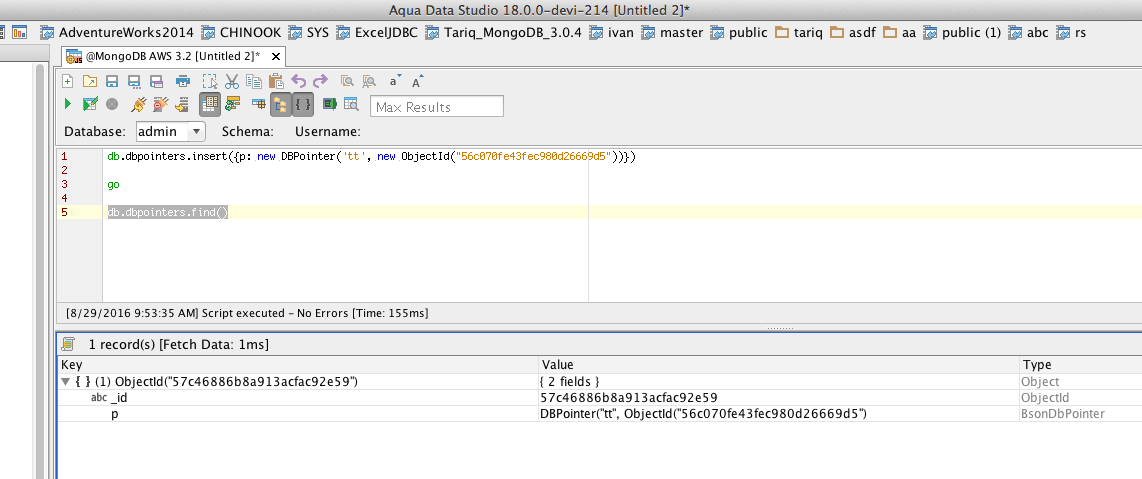Click the '{ 2 fields }' value cell
Screen dimensions: 1142x479
(x=779, y=381)
